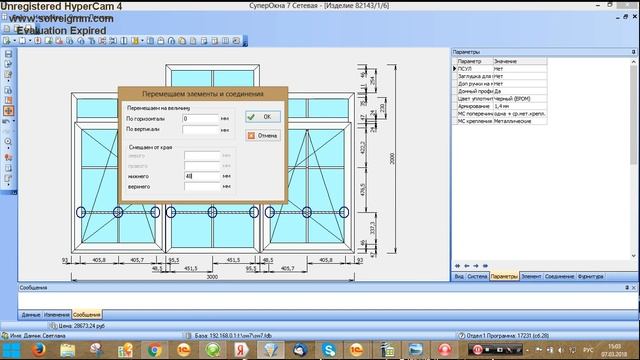Click parameters panel scrollbar up arrow

click(633, 62)
